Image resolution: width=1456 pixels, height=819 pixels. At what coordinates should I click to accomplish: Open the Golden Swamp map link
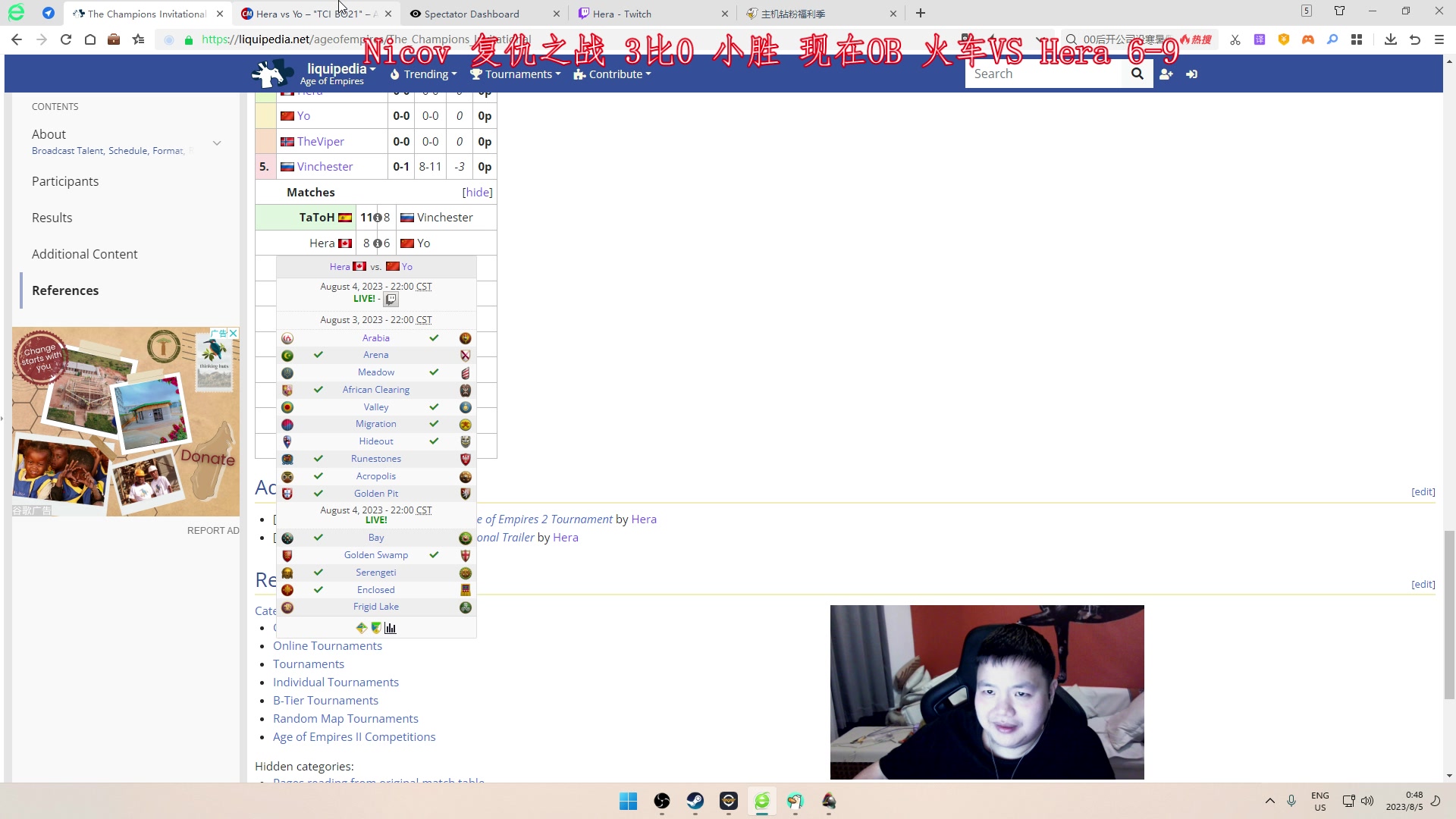(x=376, y=555)
